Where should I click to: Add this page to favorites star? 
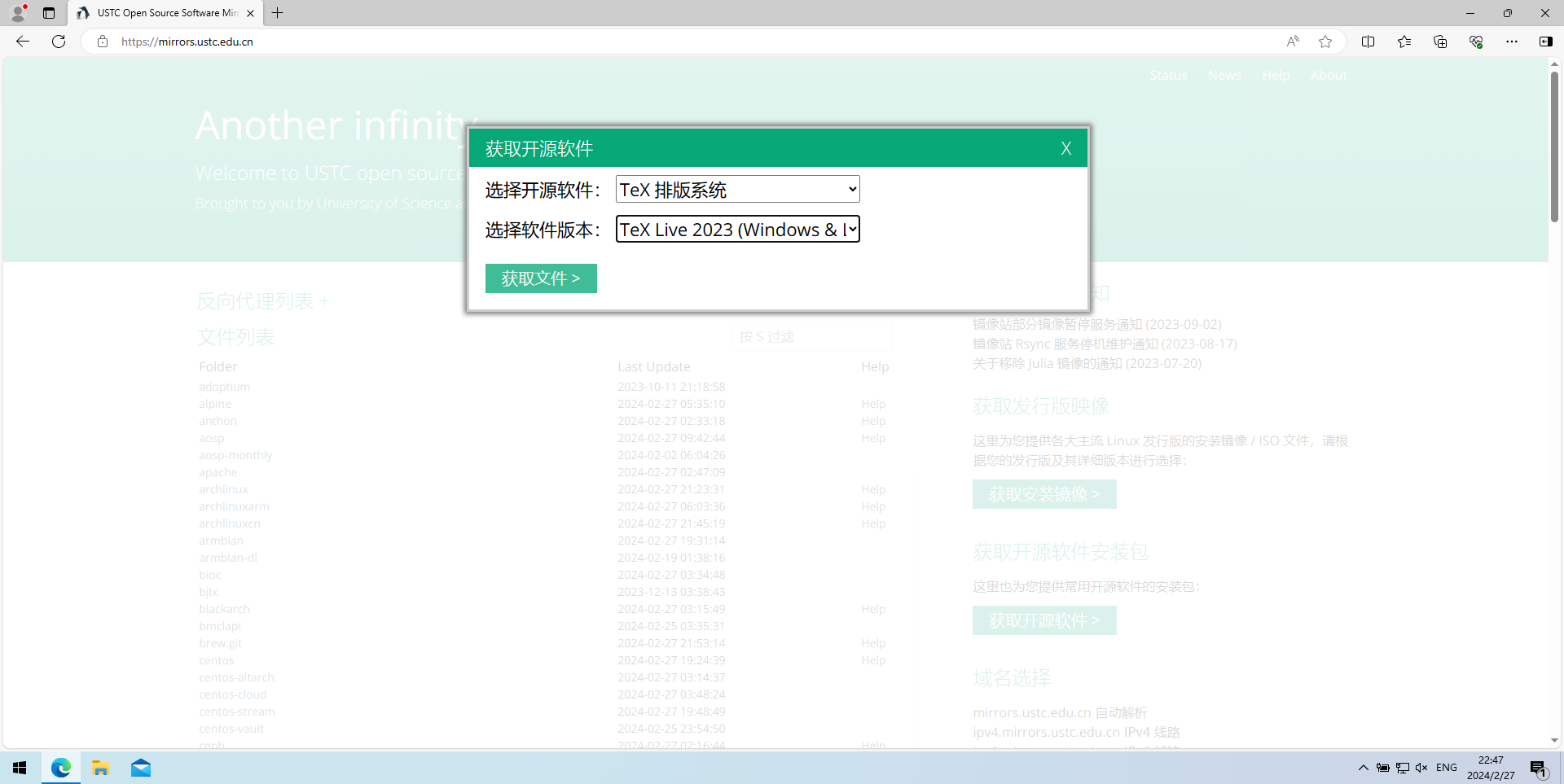coord(1325,42)
